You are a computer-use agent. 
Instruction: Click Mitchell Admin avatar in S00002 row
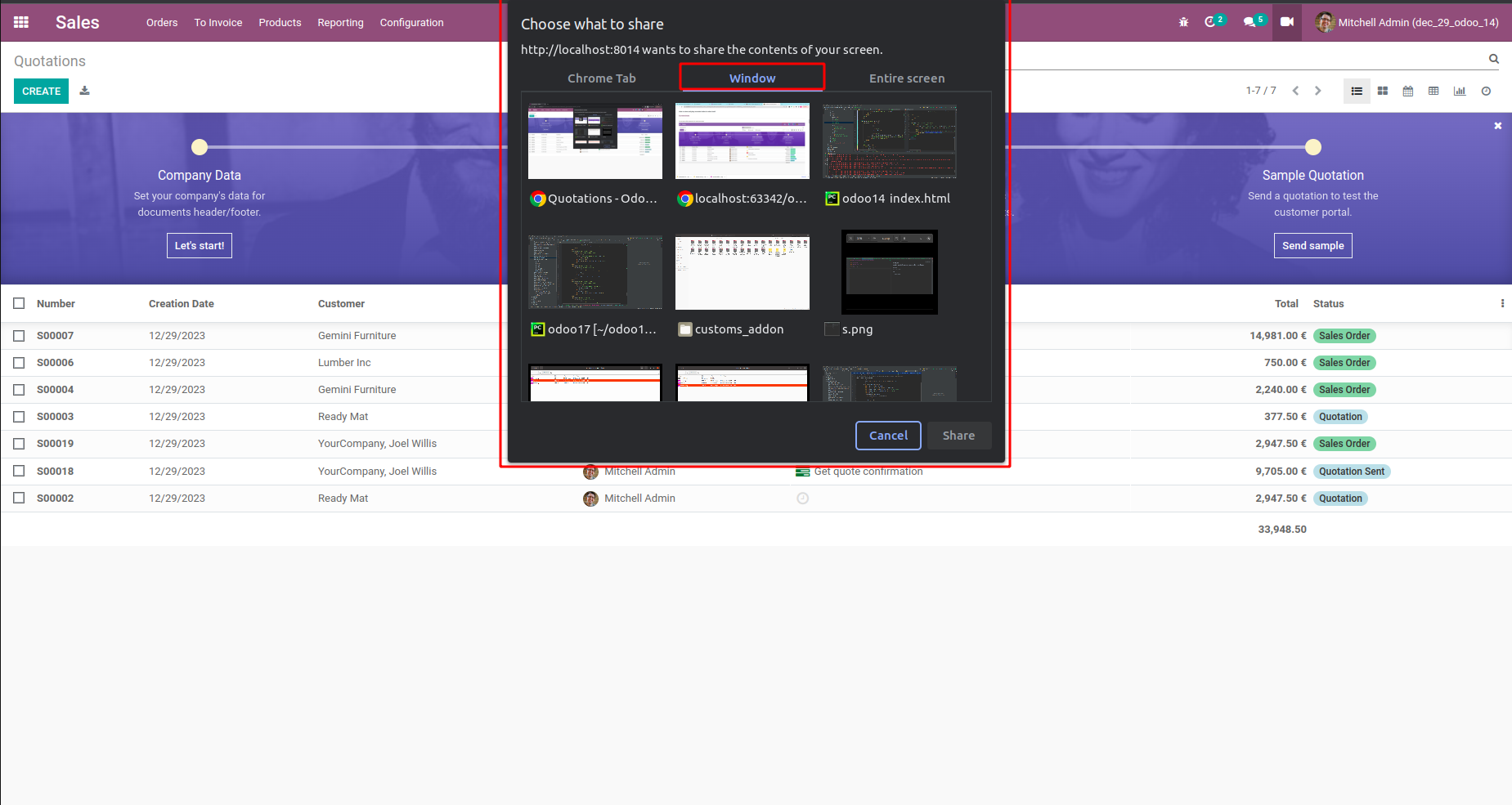(x=590, y=499)
